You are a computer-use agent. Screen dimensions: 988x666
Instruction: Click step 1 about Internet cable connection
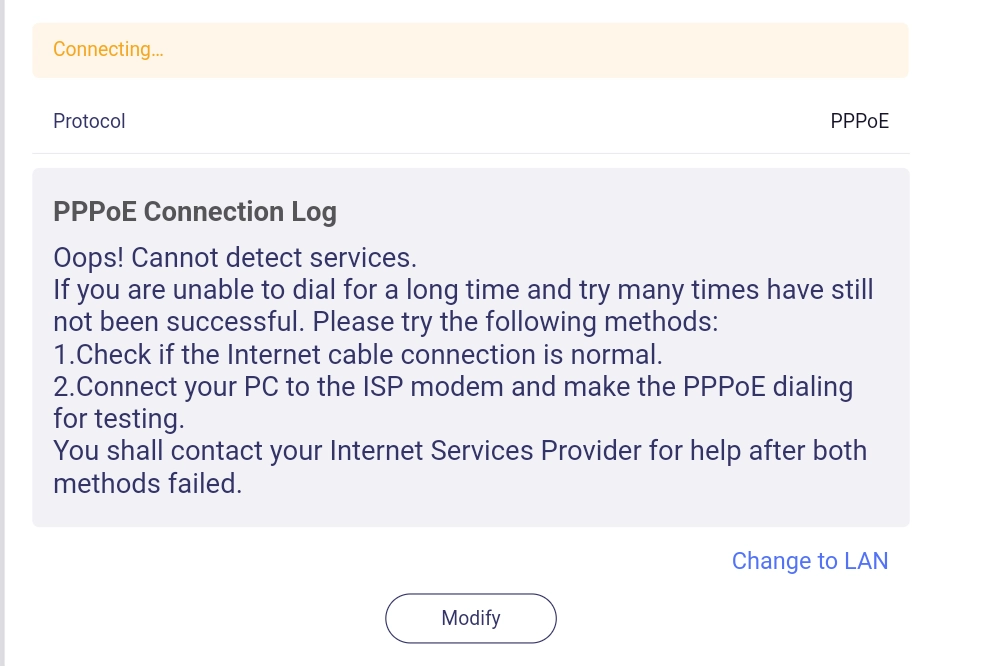(357, 354)
